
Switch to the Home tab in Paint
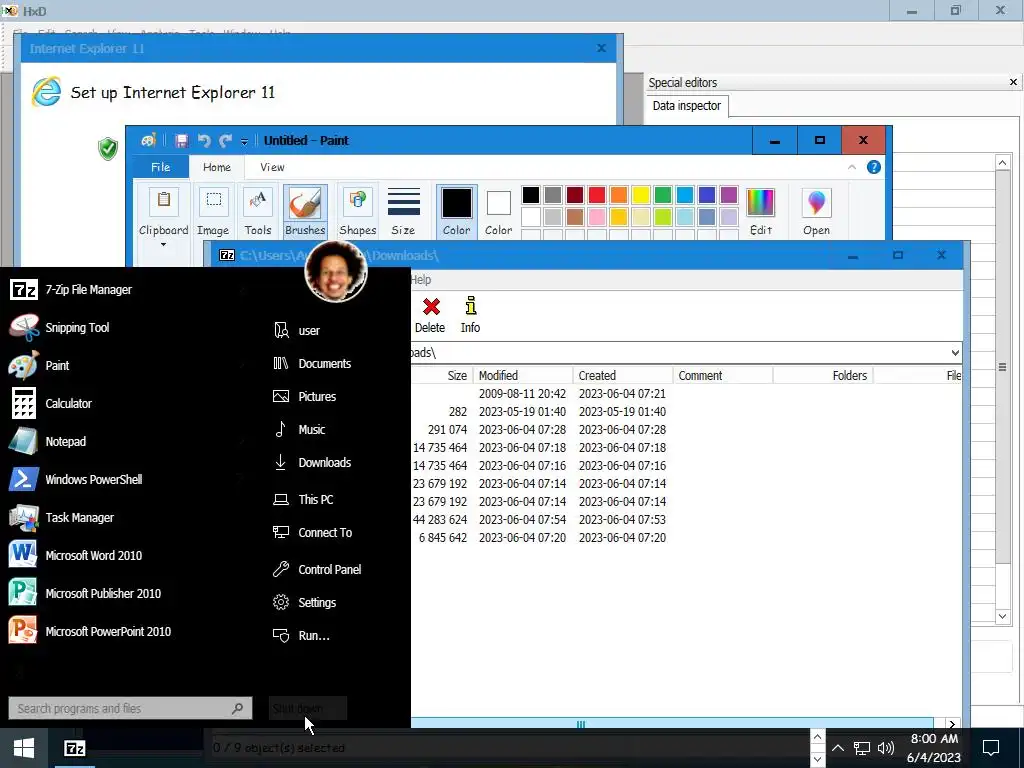pyautogui.click(x=217, y=167)
